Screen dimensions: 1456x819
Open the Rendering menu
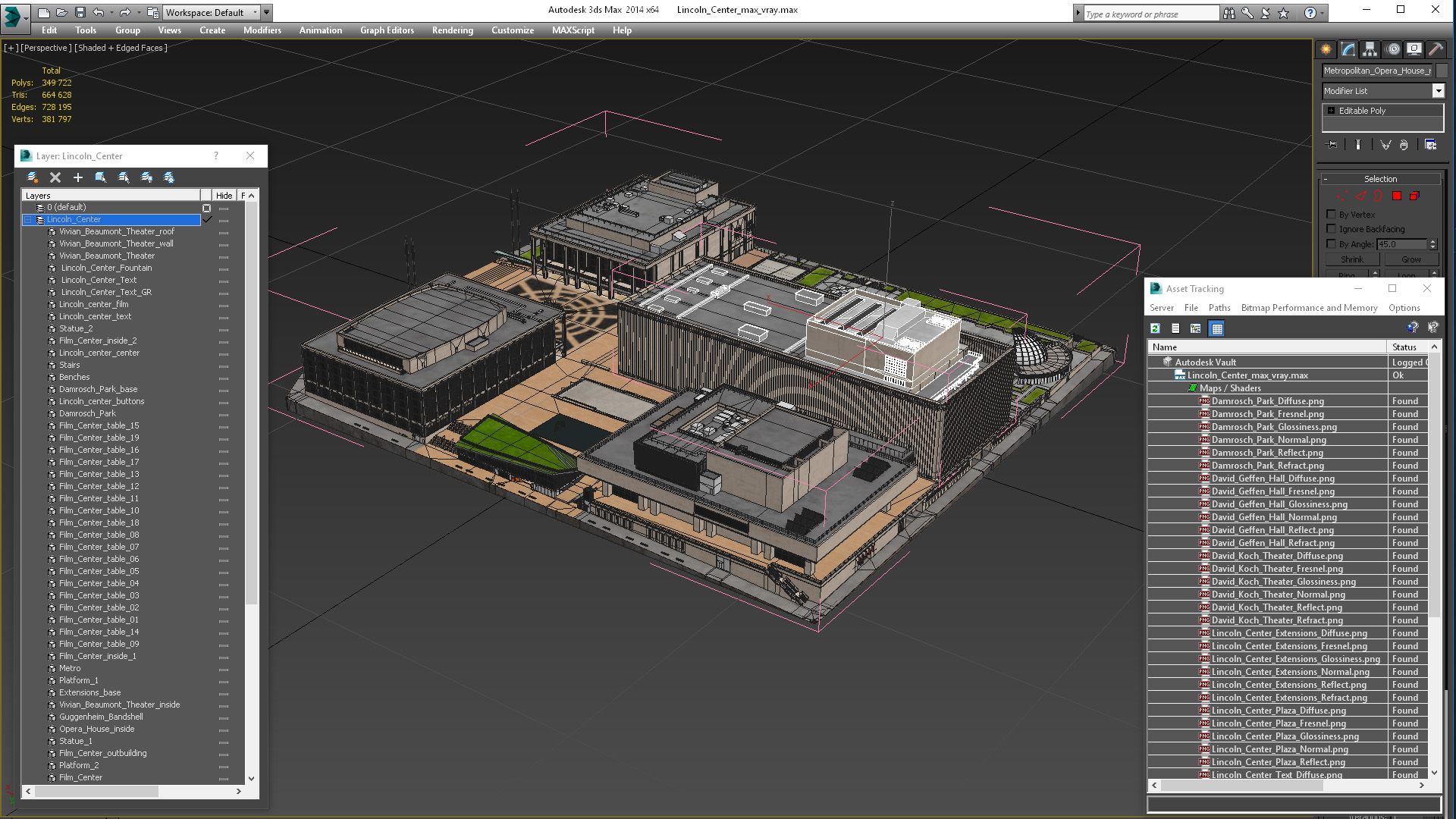453,30
